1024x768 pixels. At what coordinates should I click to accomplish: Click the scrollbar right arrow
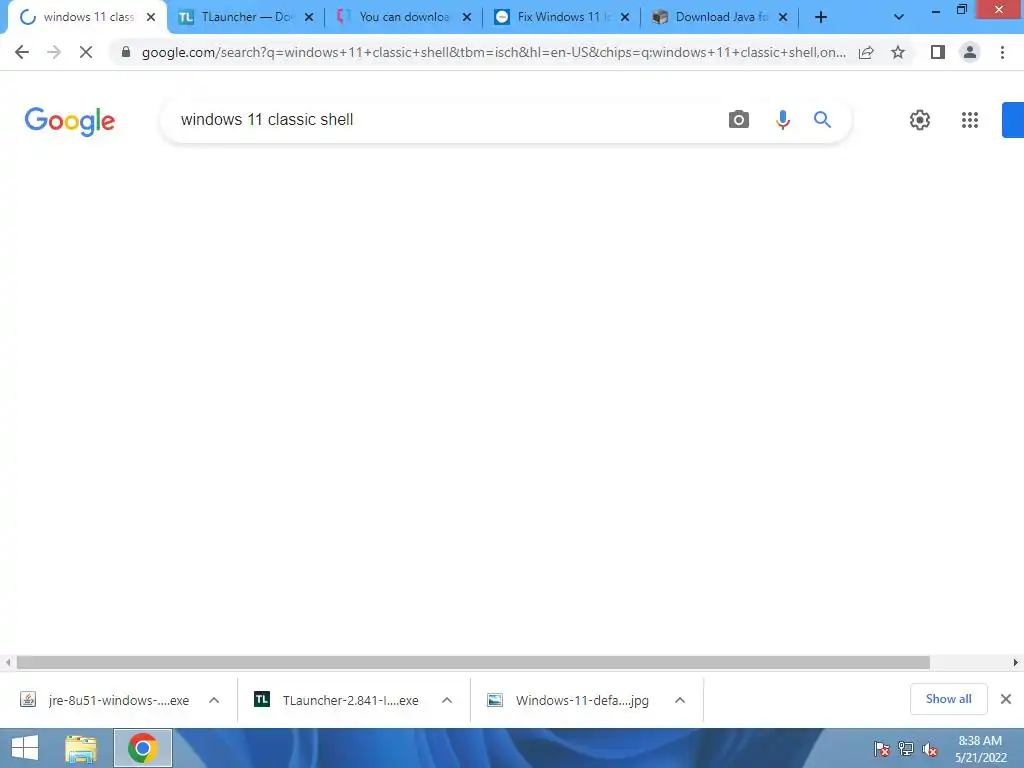point(1016,662)
